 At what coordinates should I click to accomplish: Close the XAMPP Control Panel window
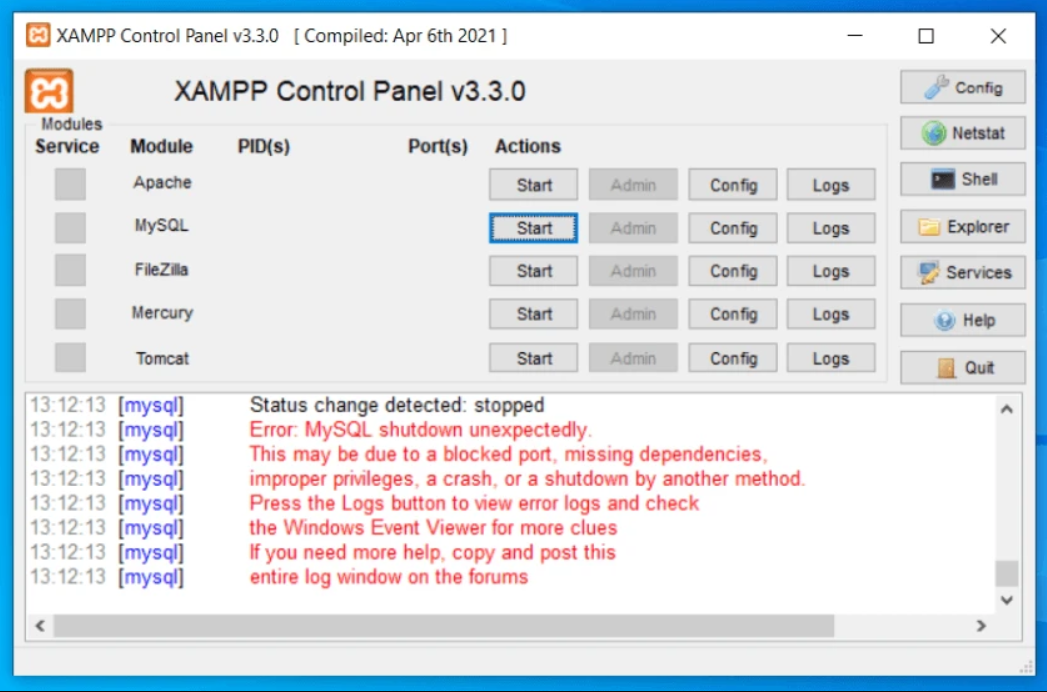[x=998, y=35]
